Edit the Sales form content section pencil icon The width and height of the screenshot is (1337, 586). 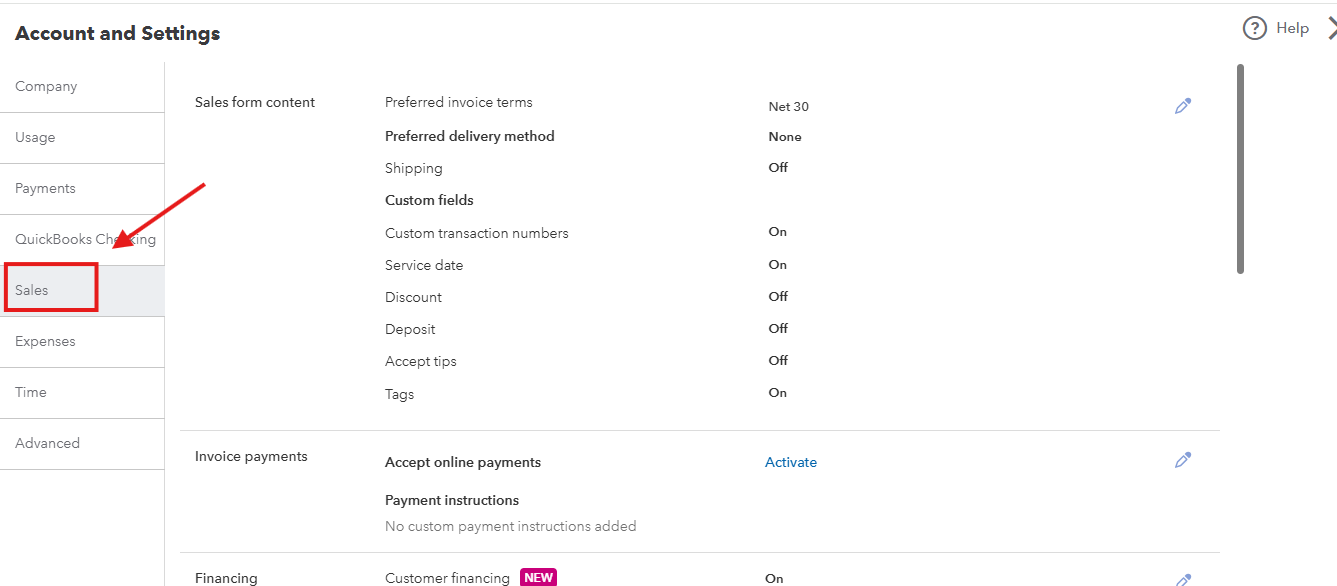1183,106
